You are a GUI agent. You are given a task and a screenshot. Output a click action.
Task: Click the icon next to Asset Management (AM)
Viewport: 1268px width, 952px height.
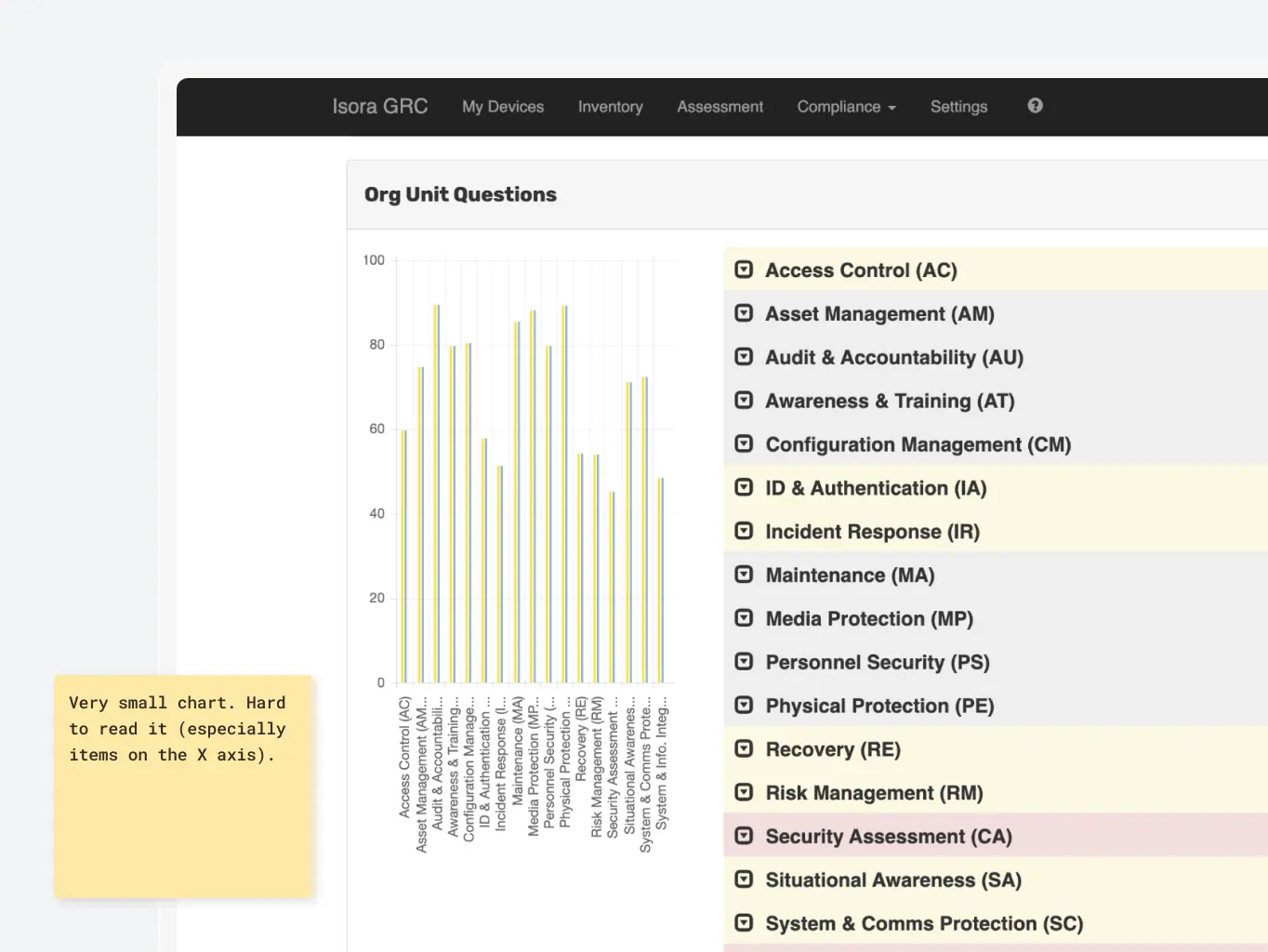pos(744,313)
